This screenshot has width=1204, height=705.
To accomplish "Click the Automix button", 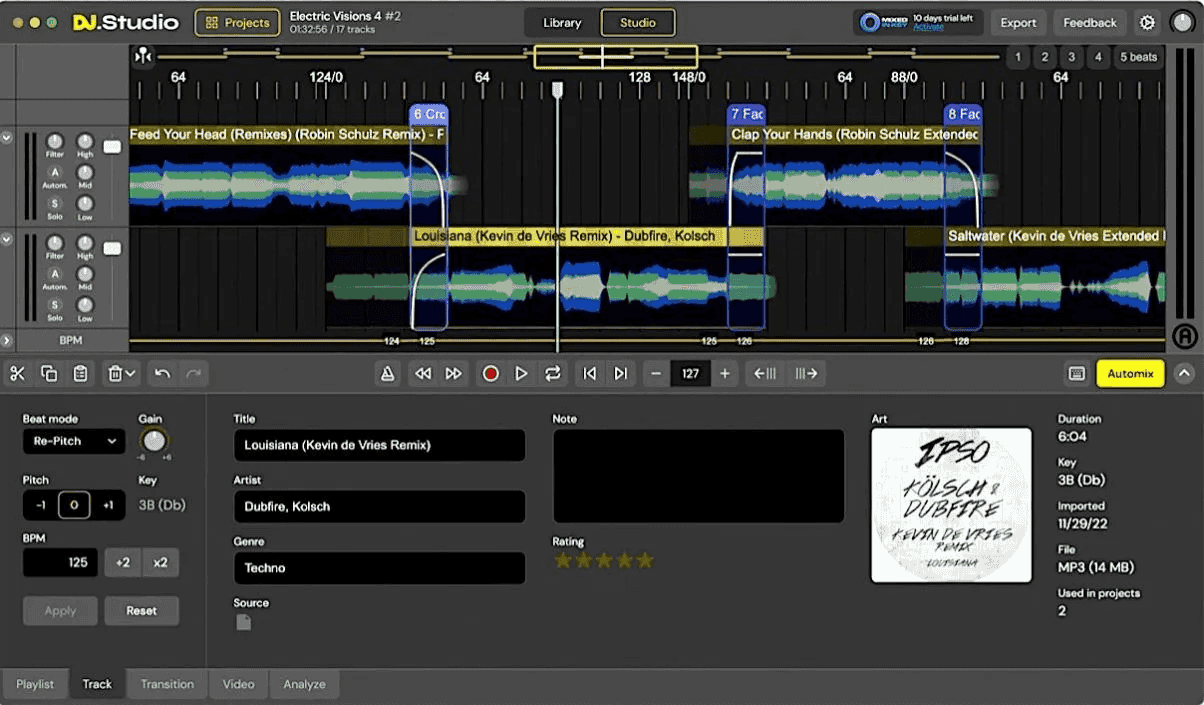I will [1130, 373].
